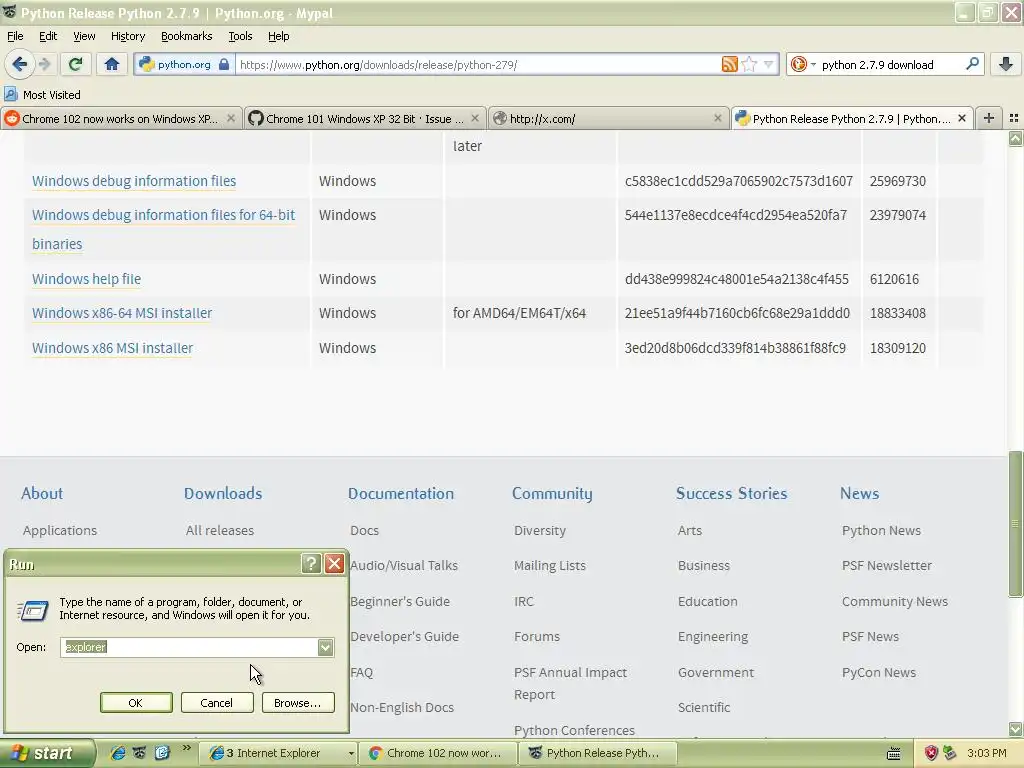
Task: Open the Downloads arrow icon in toolbar
Action: [1006, 64]
